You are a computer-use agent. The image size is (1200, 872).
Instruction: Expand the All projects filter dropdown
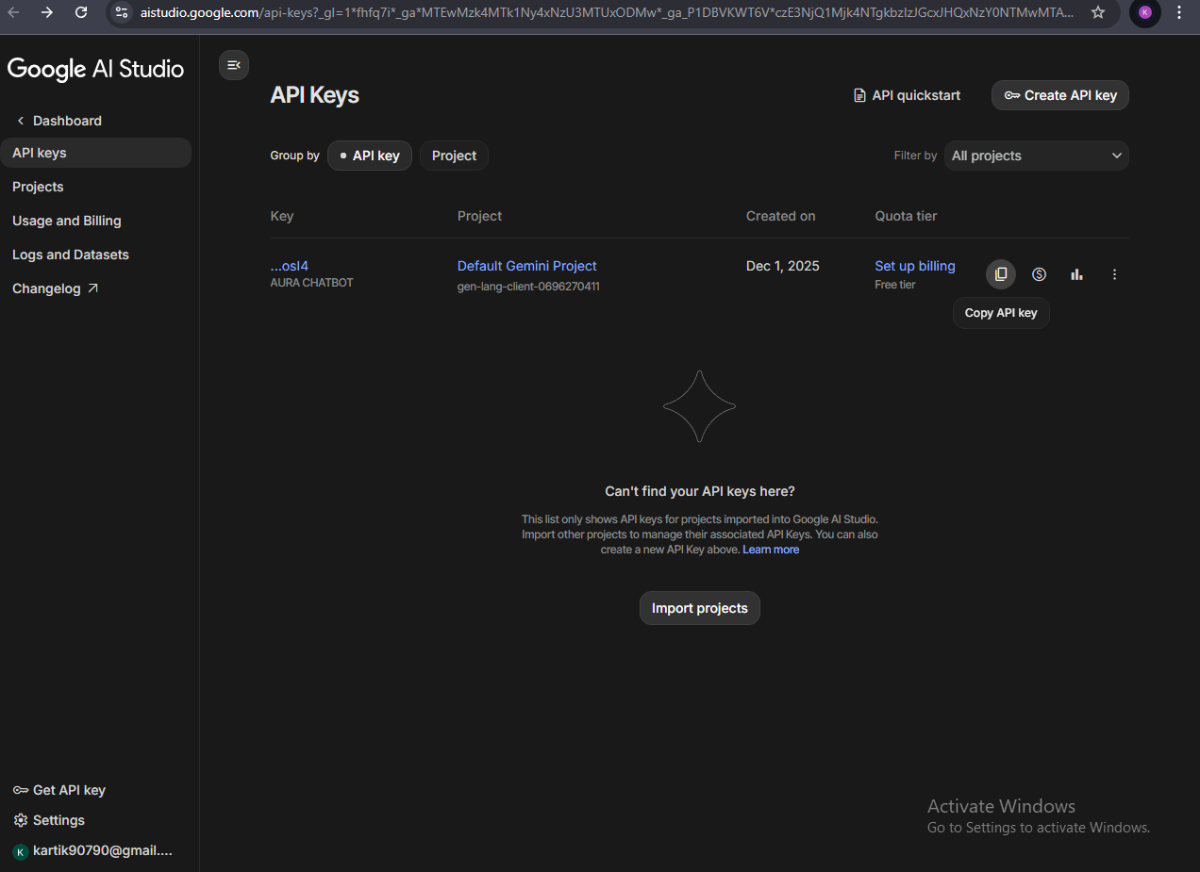(x=1036, y=156)
